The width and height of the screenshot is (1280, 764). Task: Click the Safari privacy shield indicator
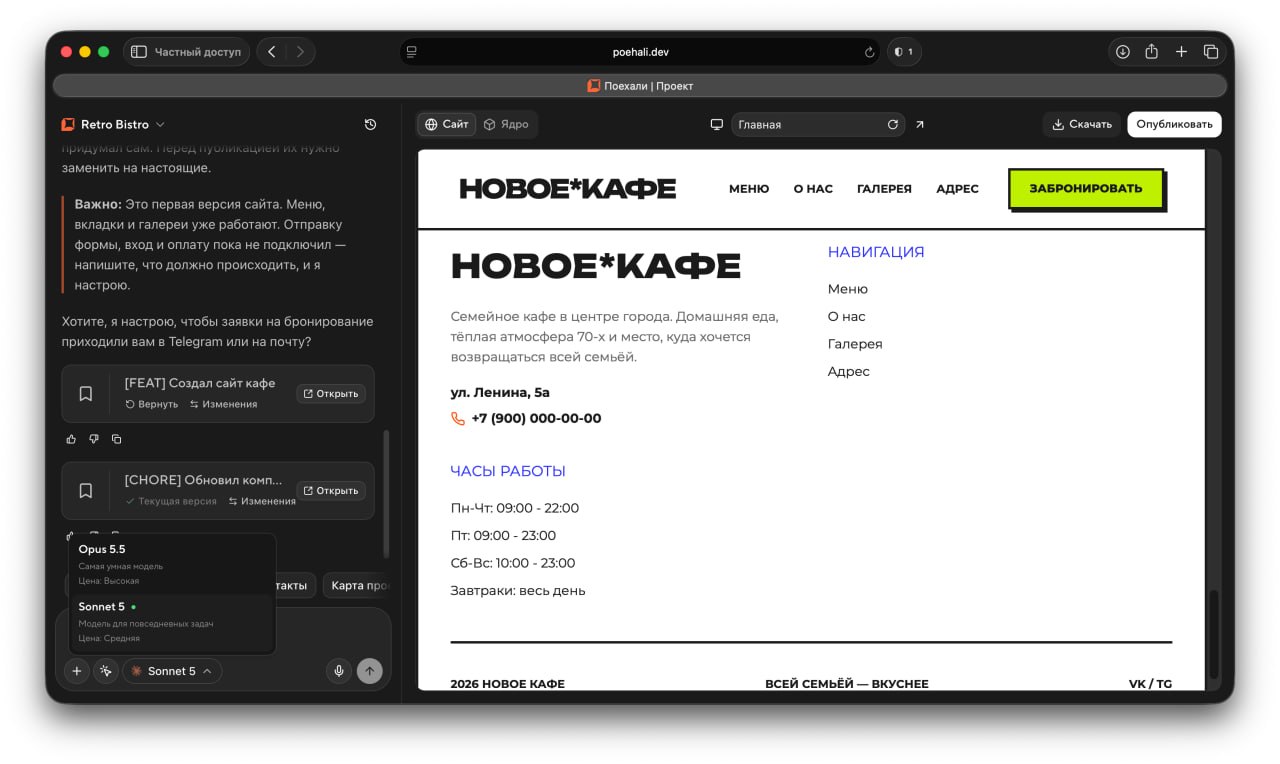point(904,52)
